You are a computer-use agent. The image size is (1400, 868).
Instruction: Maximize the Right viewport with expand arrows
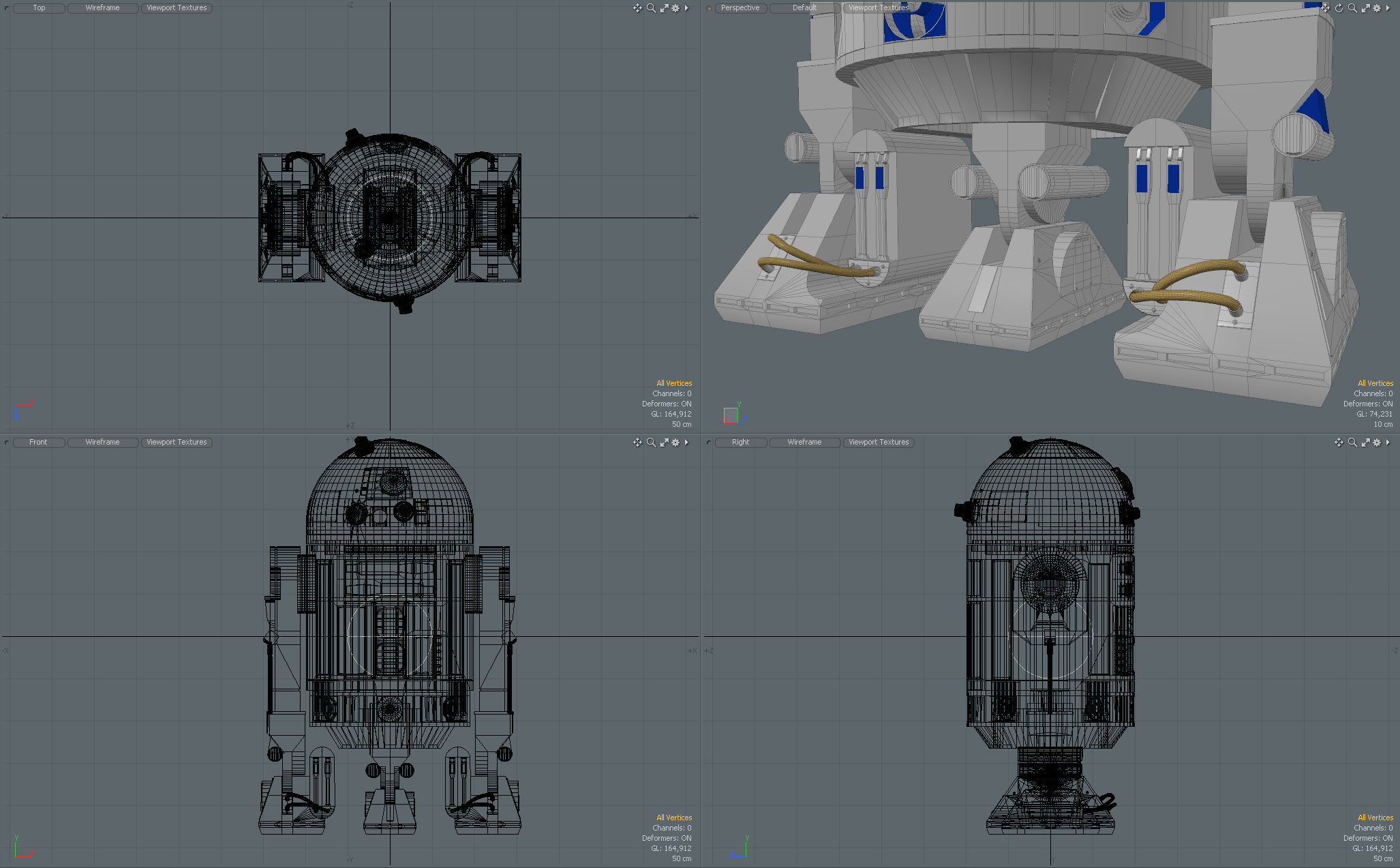[1365, 443]
